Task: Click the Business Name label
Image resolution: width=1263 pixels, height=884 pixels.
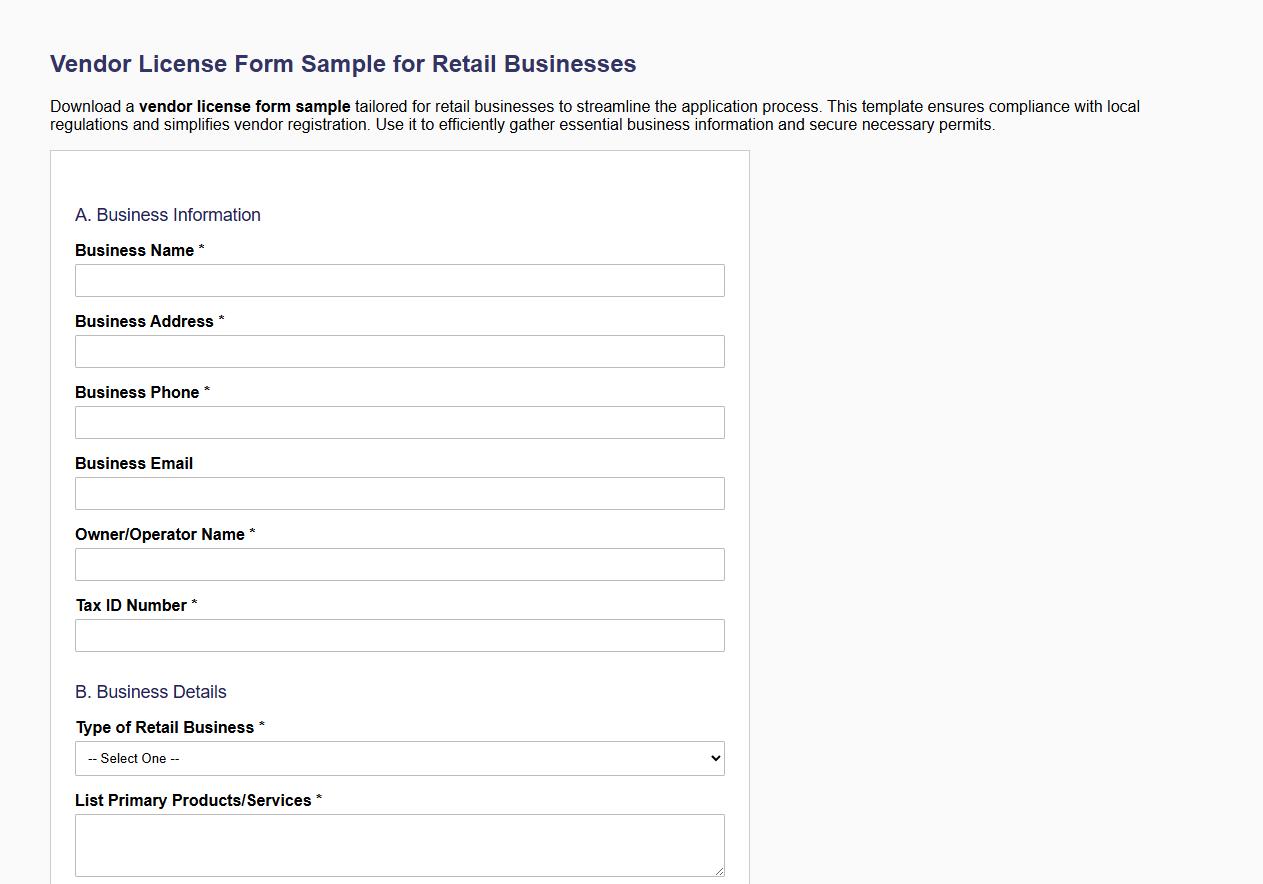Action: tap(131, 251)
